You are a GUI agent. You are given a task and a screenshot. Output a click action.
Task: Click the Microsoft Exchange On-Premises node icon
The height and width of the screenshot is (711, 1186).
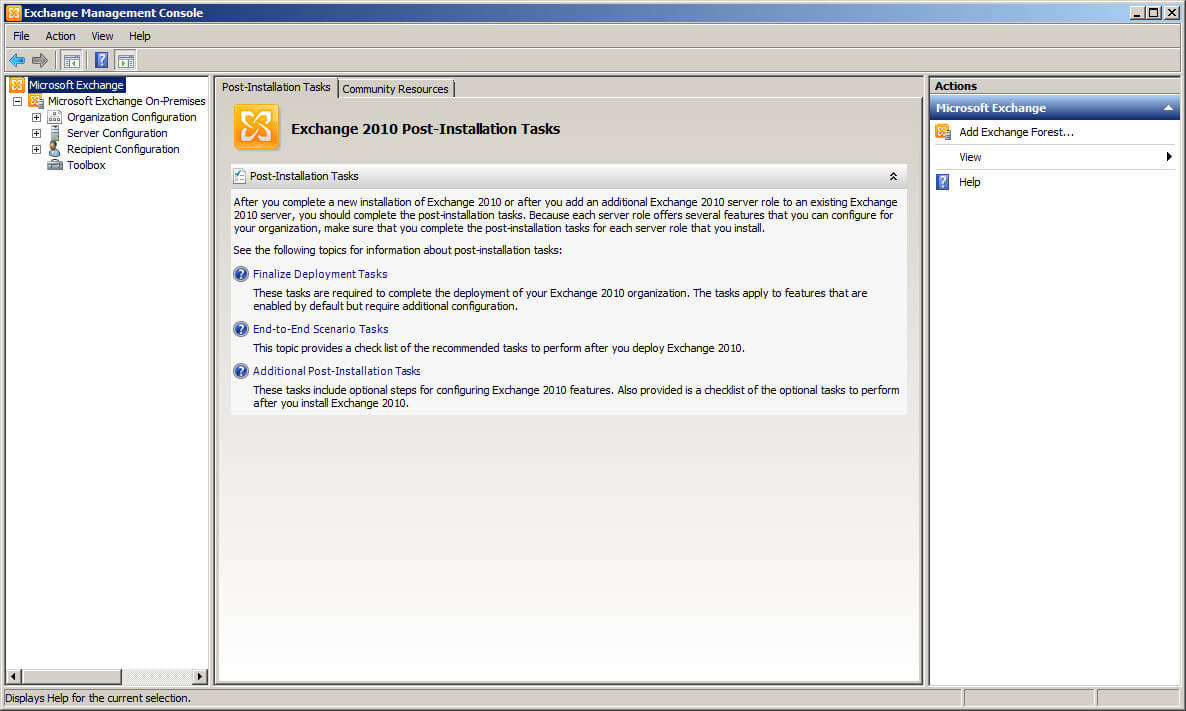click(x=36, y=101)
